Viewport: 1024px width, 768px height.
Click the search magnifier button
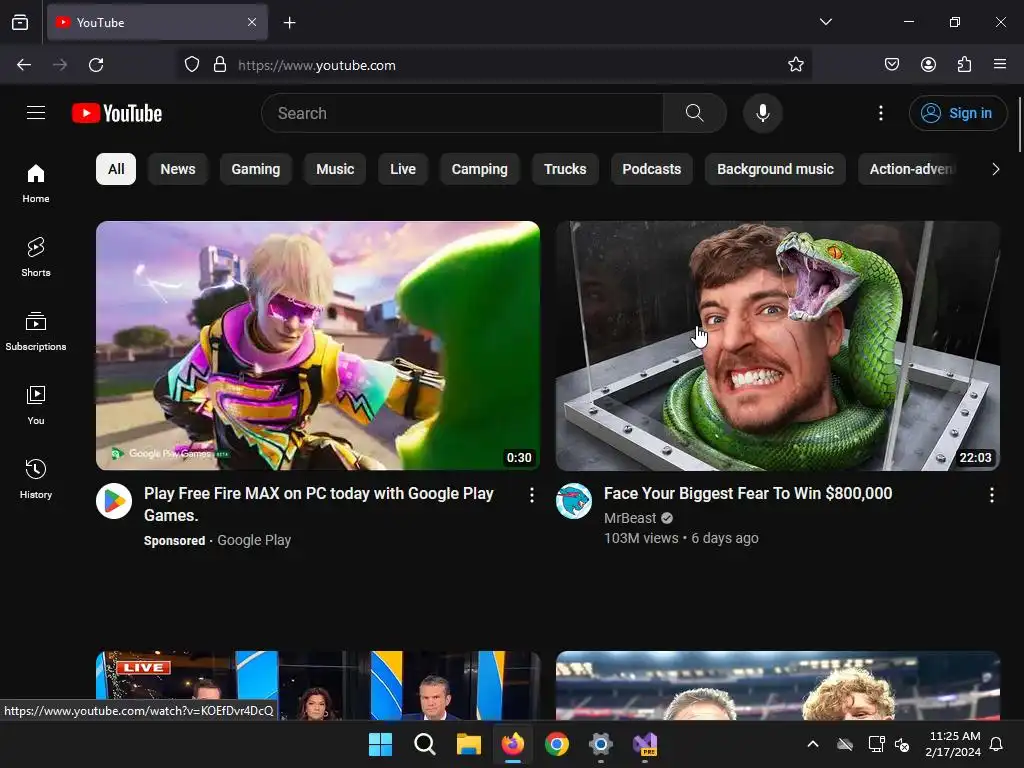695,113
